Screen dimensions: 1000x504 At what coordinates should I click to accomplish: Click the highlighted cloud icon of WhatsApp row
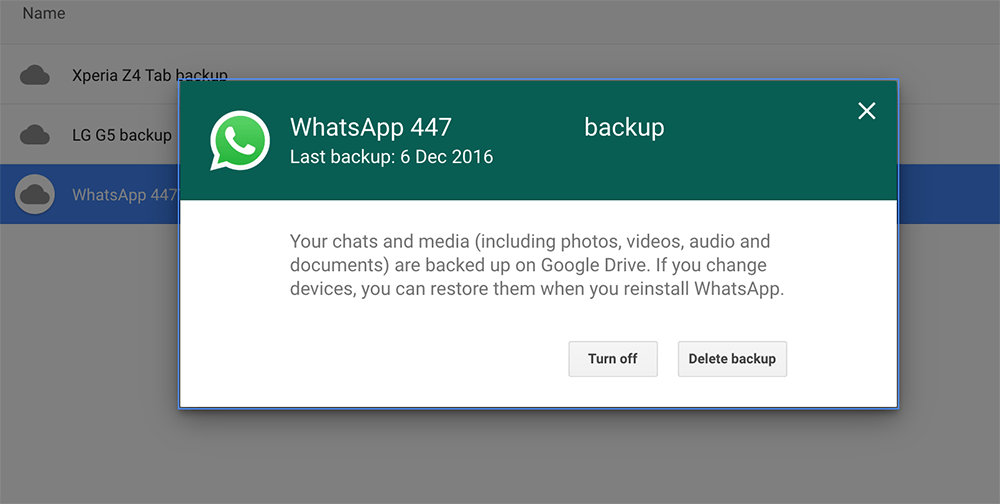click(x=35, y=195)
